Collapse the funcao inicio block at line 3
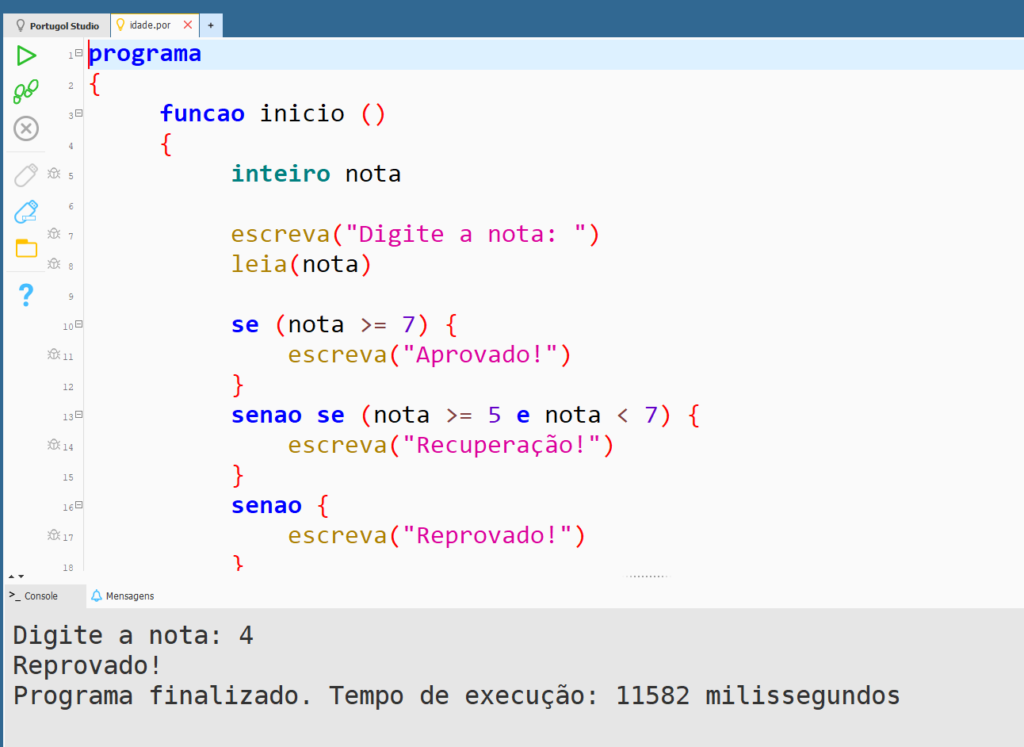 coord(79,113)
